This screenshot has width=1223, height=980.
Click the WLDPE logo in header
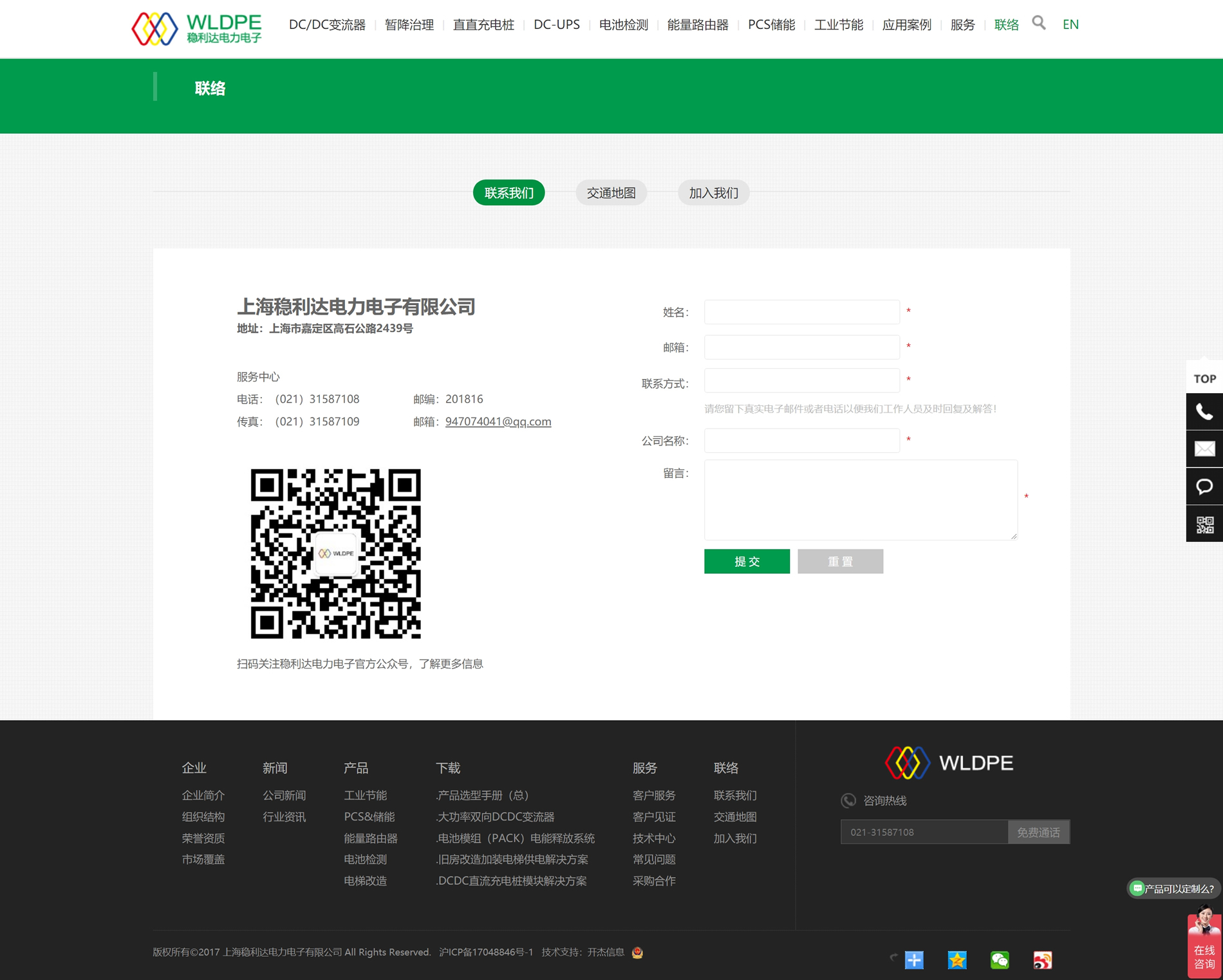click(196, 28)
